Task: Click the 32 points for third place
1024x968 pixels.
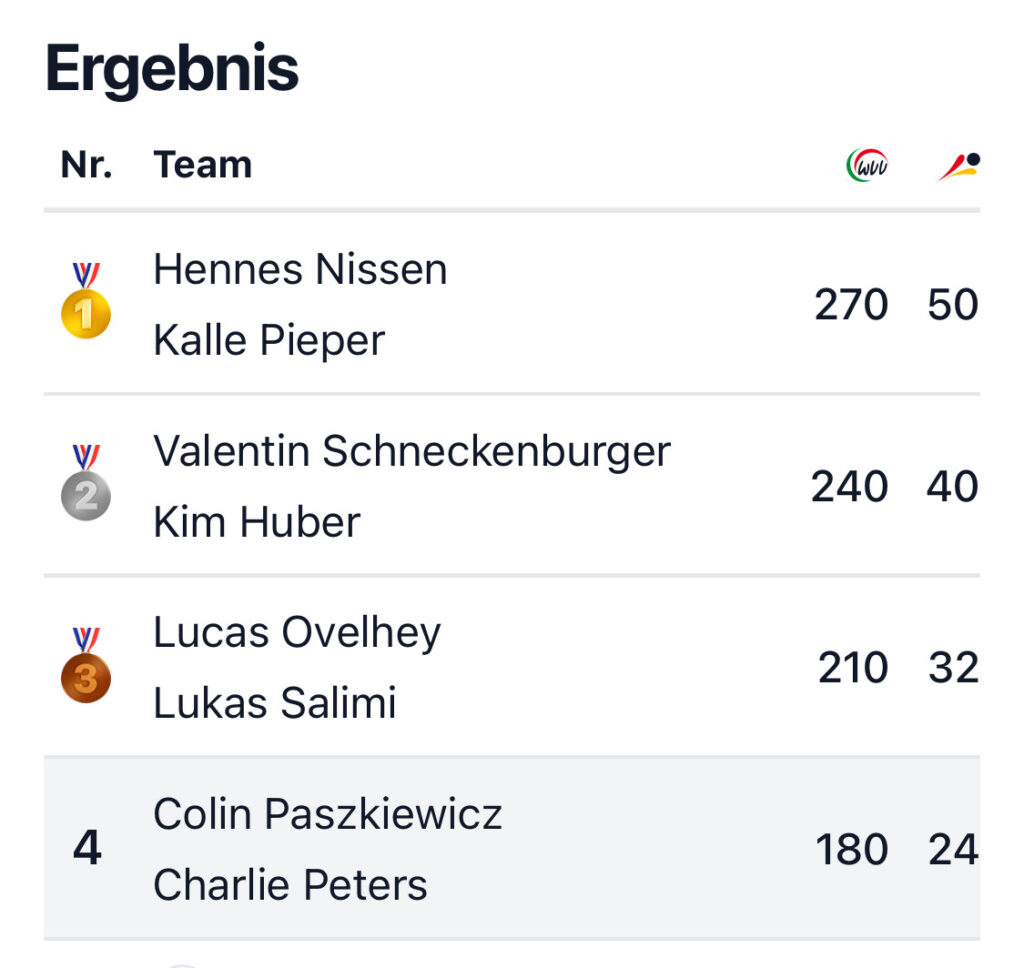Action: pyautogui.click(x=953, y=668)
